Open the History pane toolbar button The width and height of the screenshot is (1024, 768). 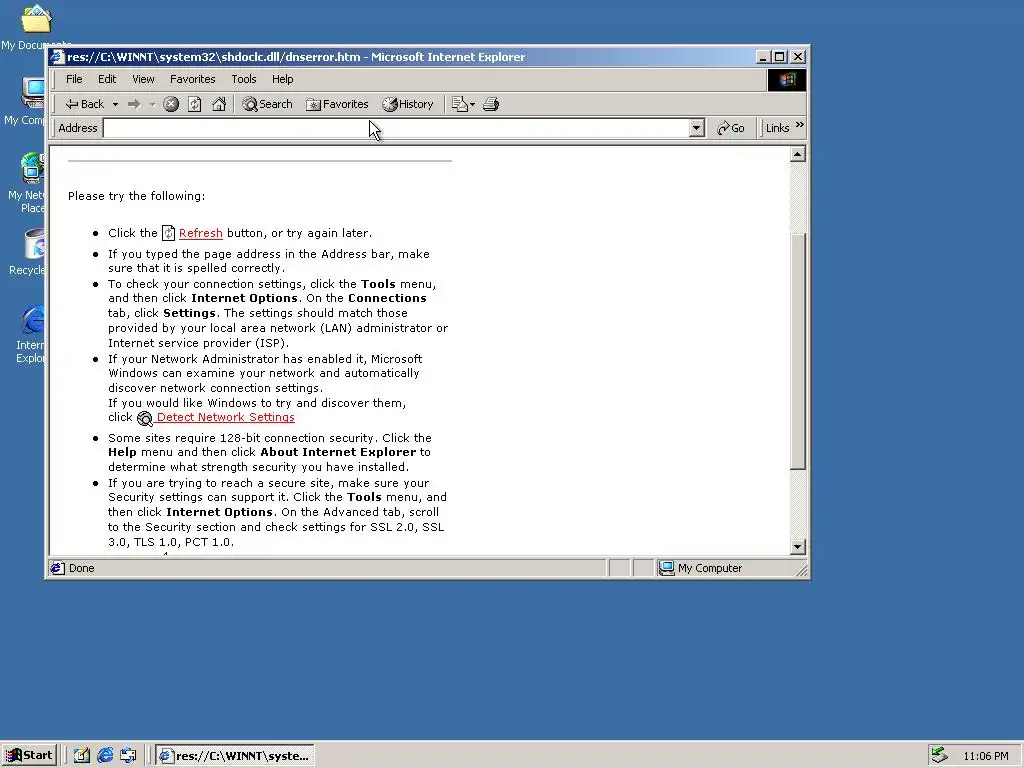pos(408,104)
